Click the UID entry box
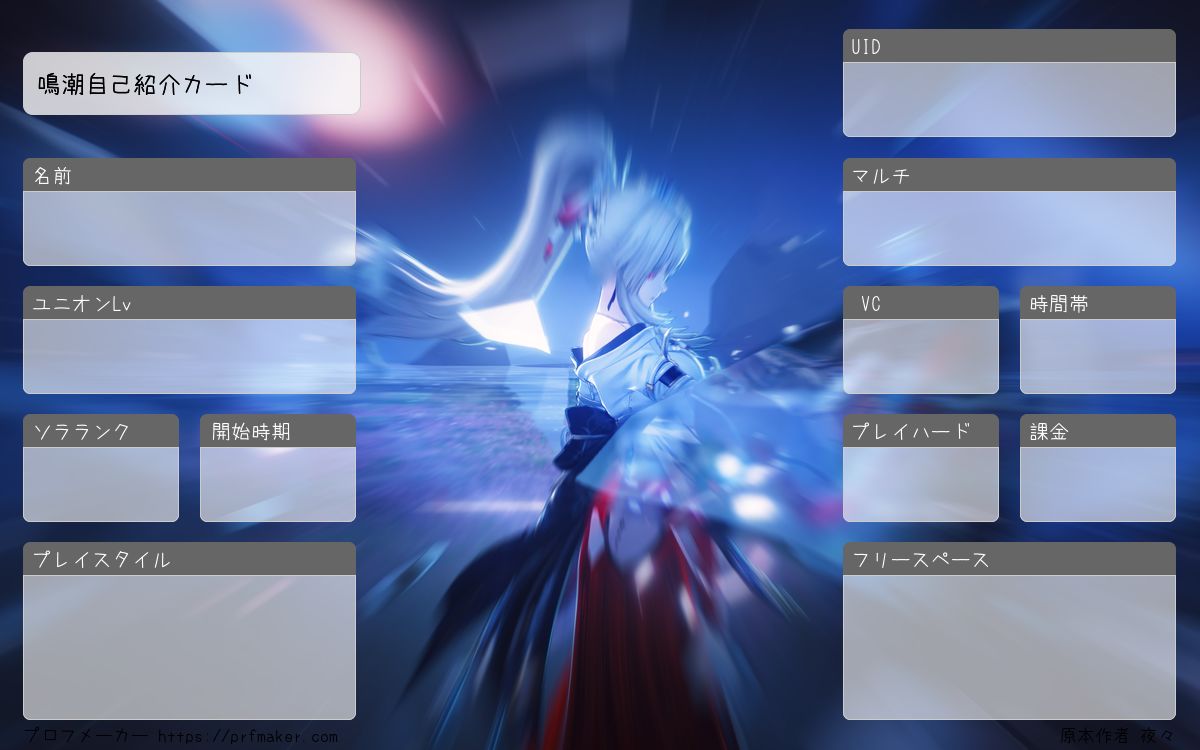 coord(1009,99)
